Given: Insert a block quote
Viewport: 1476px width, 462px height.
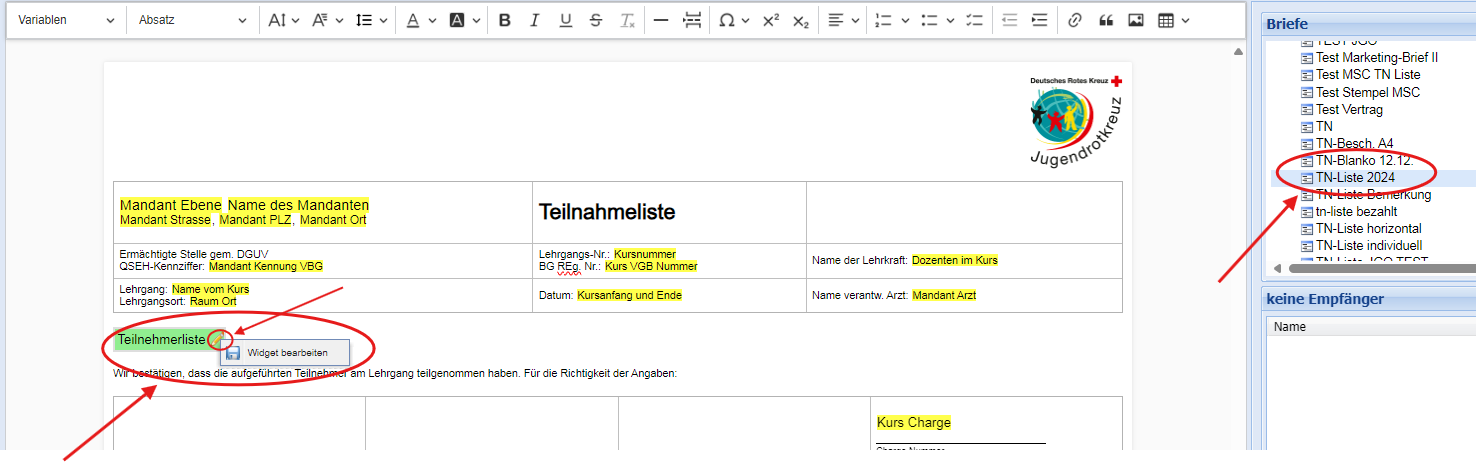Looking at the screenshot, I should coord(1106,20).
